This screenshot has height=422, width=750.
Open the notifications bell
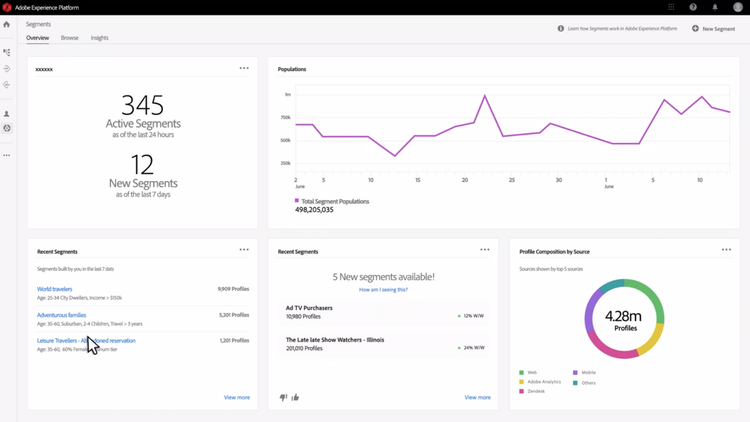point(715,7)
